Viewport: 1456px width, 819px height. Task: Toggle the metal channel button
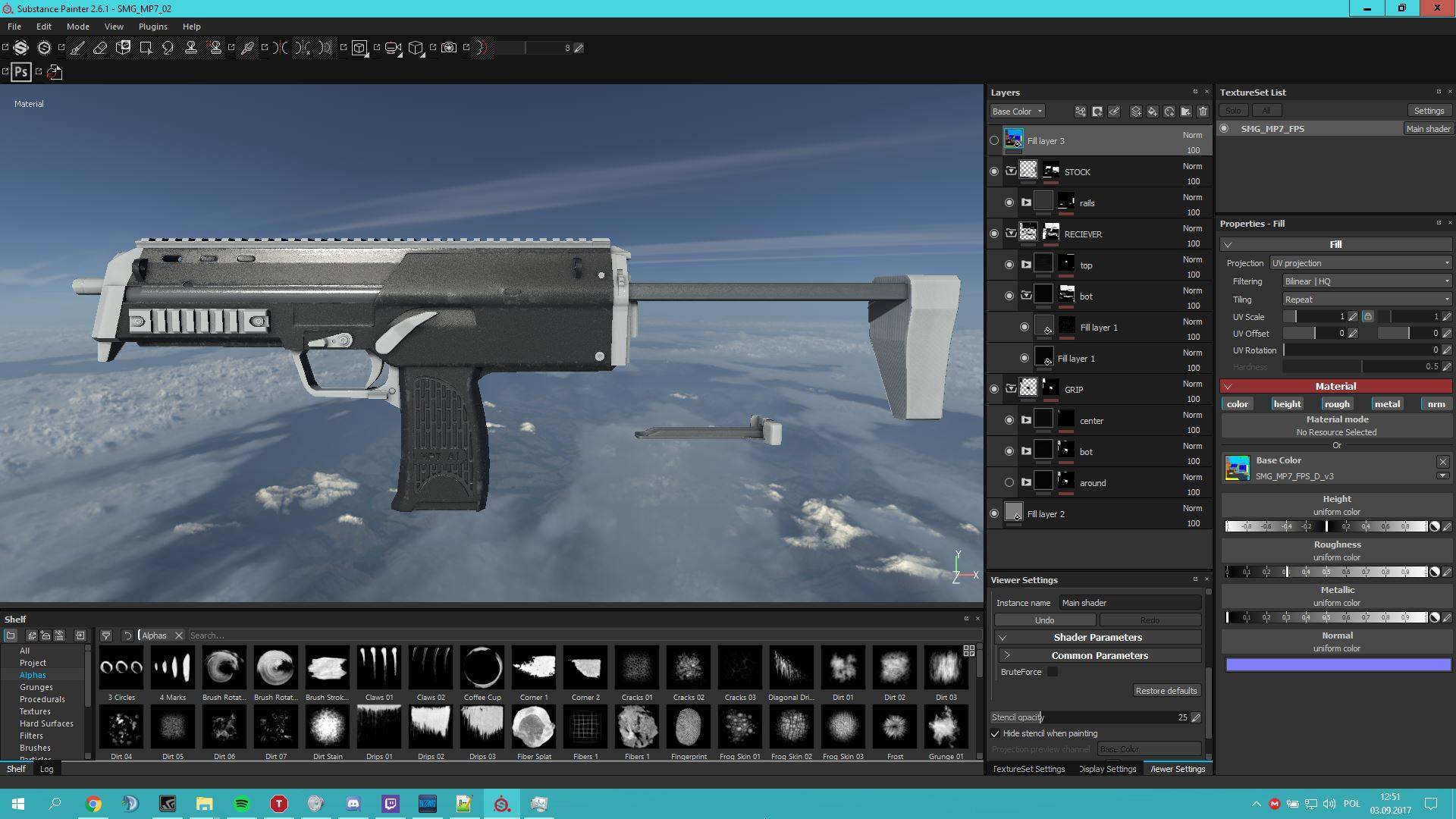tap(1387, 404)
